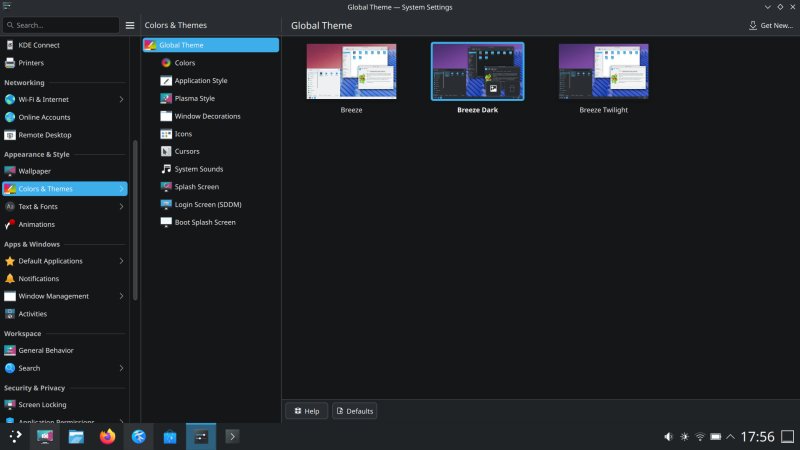This screenshot has width=800, height=450.
Task: Open Wallpaper settings
Action: 64,171
